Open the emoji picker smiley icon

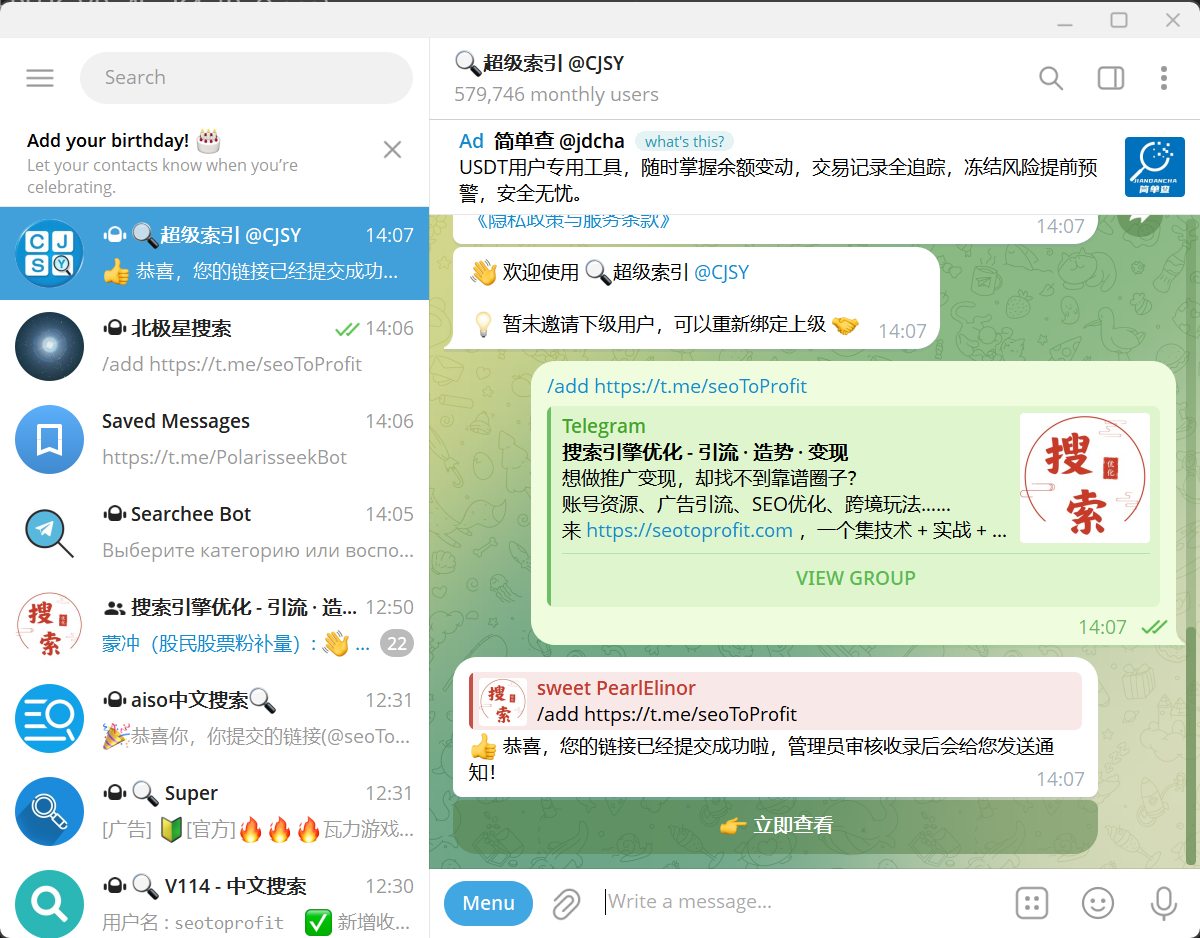(1097, 903)
